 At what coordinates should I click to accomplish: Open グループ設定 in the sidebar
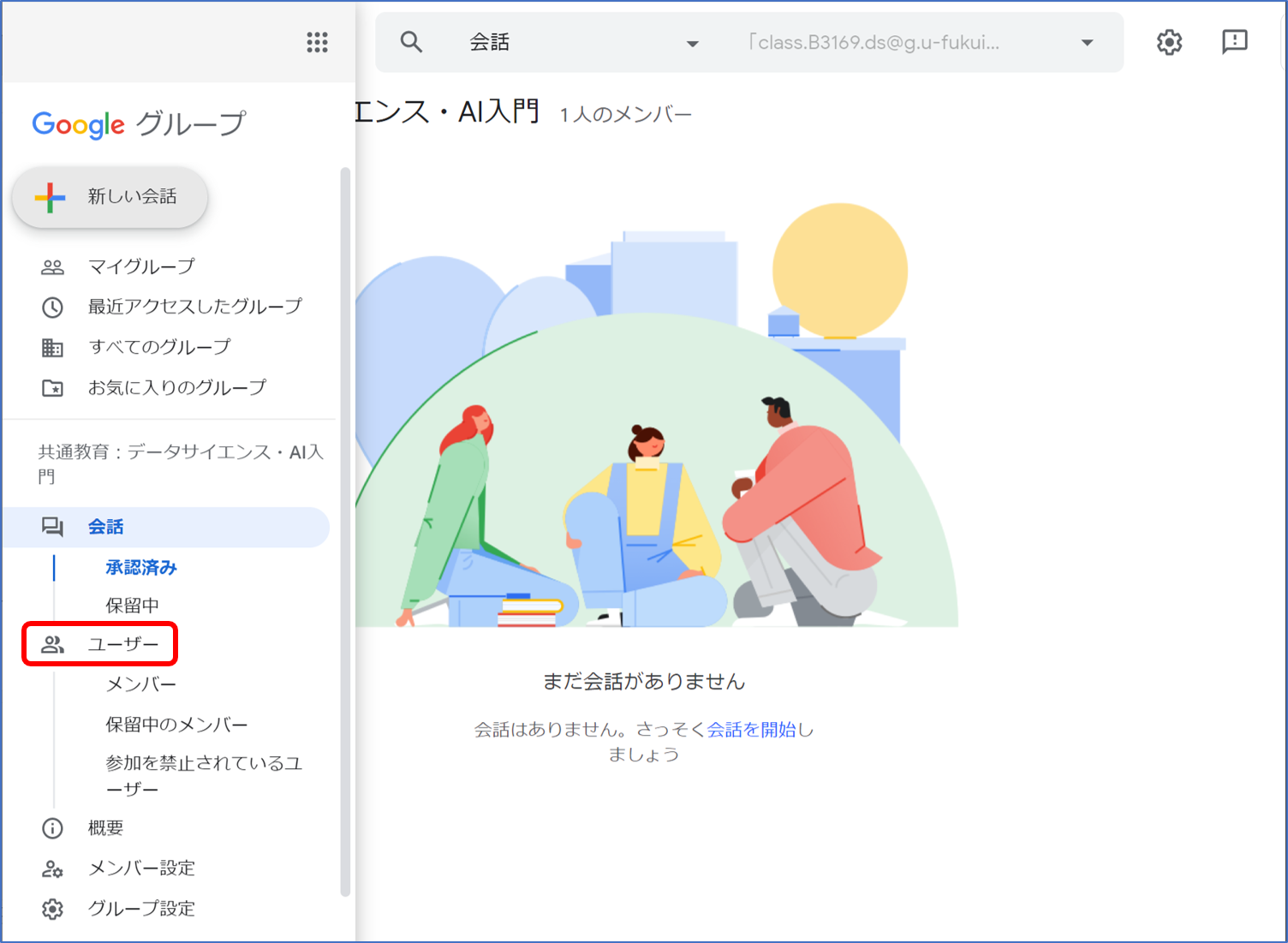pos(141,909)
